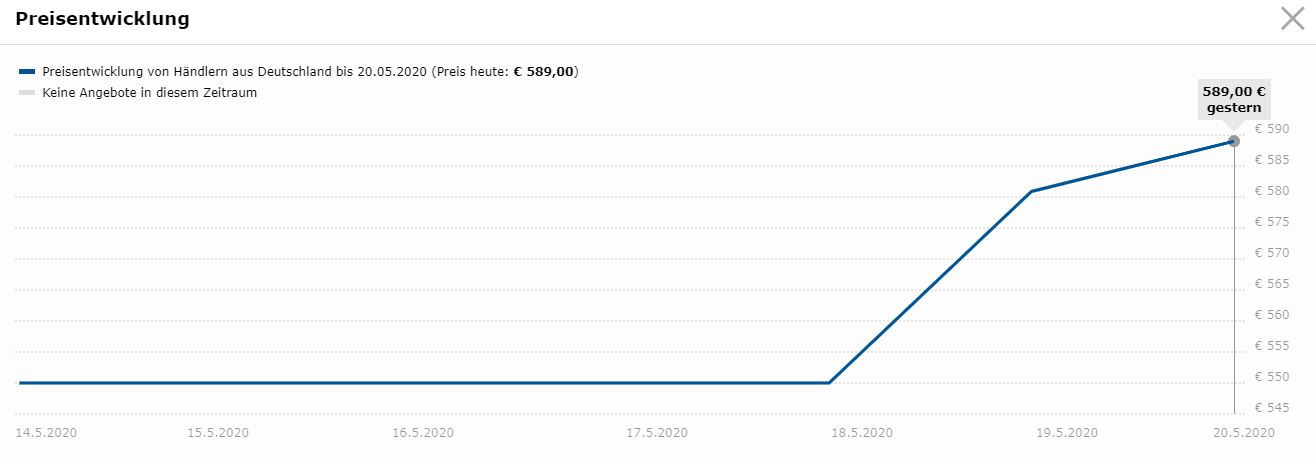
Task: Click the Preisentwicklung dialog title
Action: [x=102, y=19]
